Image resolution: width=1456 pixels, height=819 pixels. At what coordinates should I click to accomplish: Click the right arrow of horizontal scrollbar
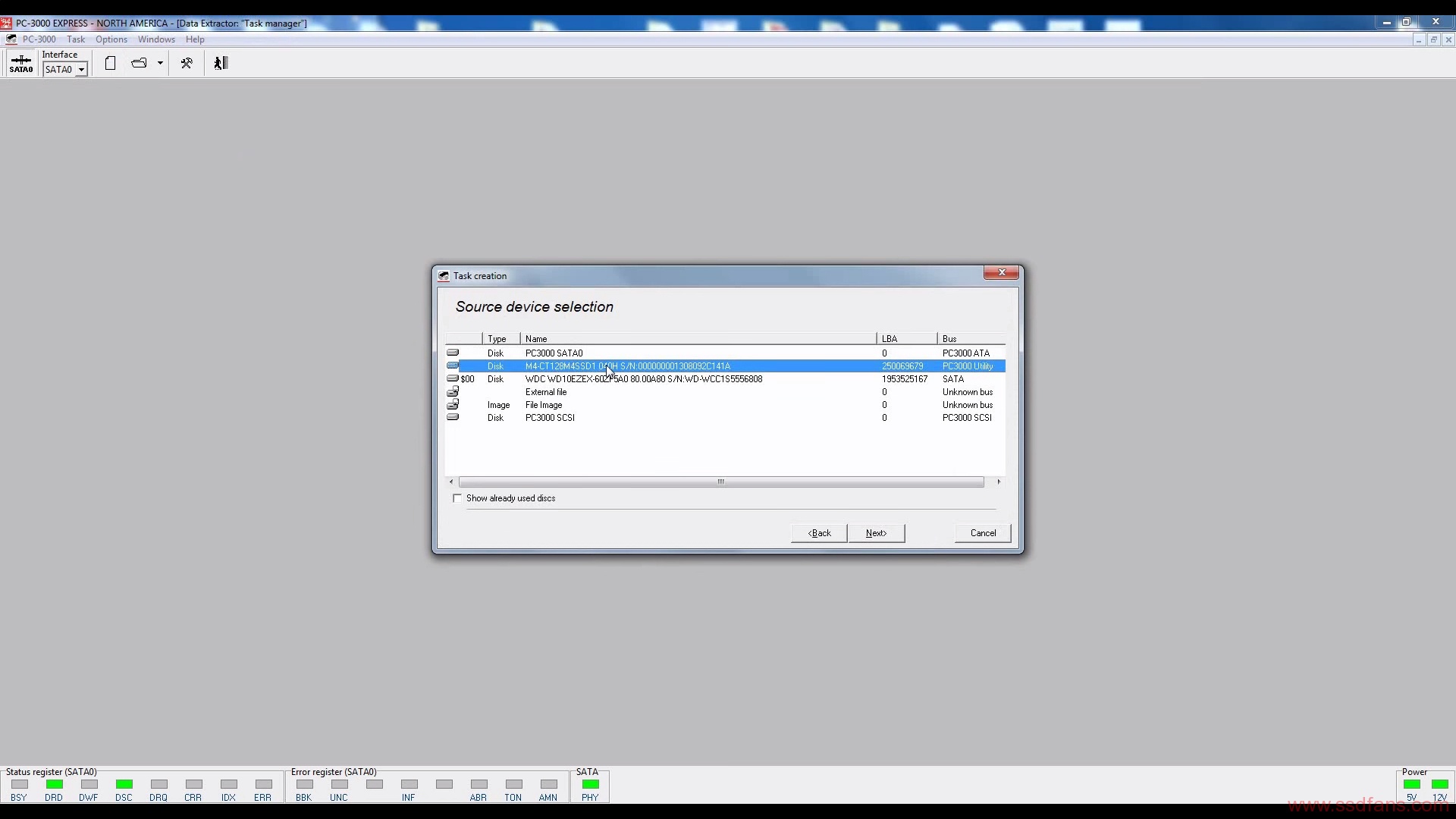tap(999, 482)
